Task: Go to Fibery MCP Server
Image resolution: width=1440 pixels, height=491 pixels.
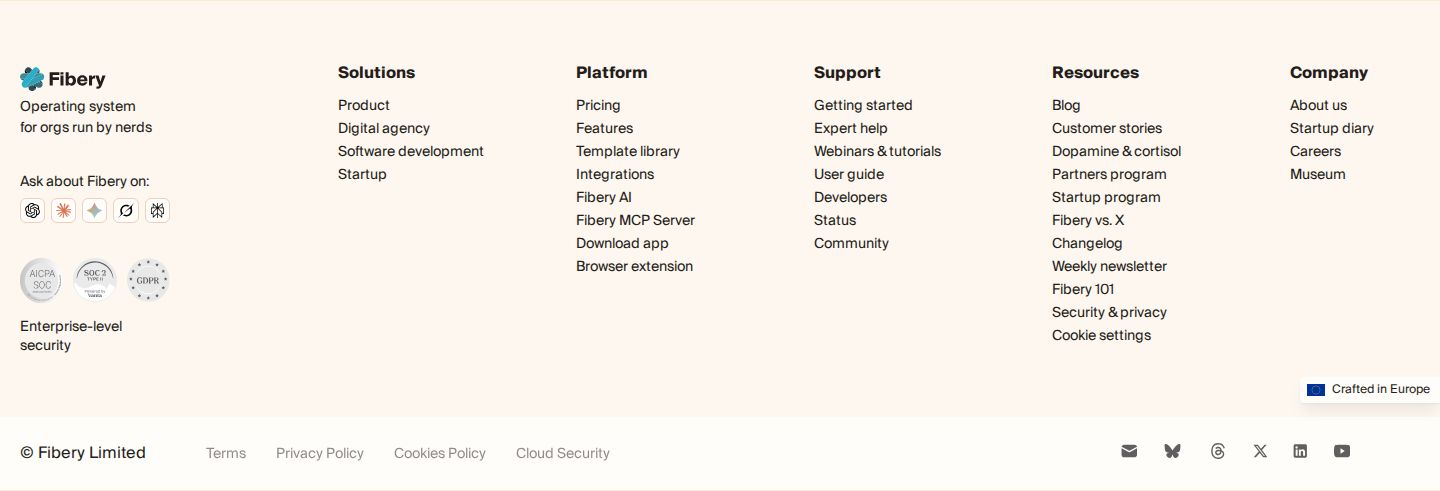Action: (635, 220)
